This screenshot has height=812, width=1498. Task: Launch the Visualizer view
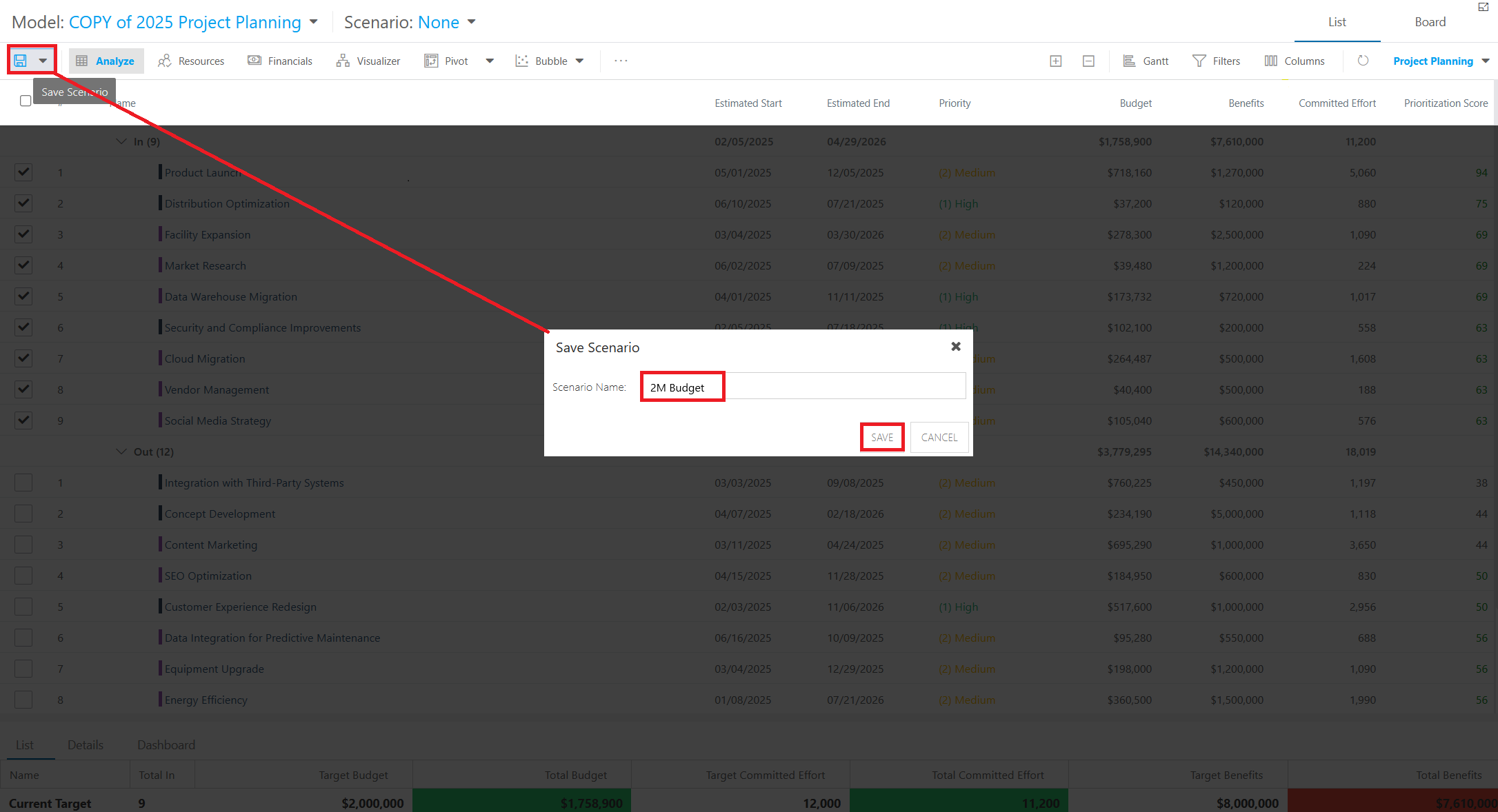(x=368, y=61)
